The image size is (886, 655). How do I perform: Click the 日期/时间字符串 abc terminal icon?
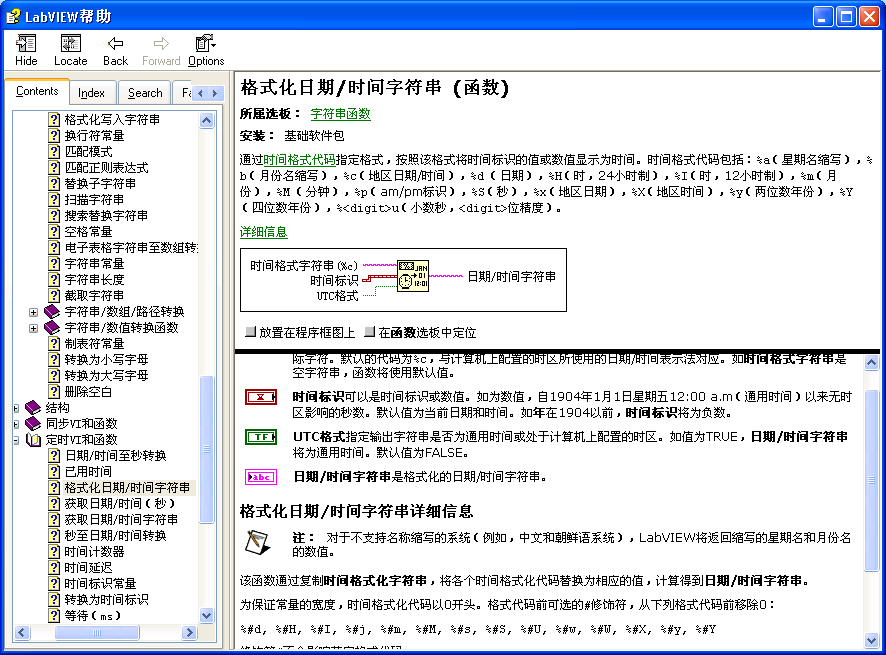[x=261, y=476]
